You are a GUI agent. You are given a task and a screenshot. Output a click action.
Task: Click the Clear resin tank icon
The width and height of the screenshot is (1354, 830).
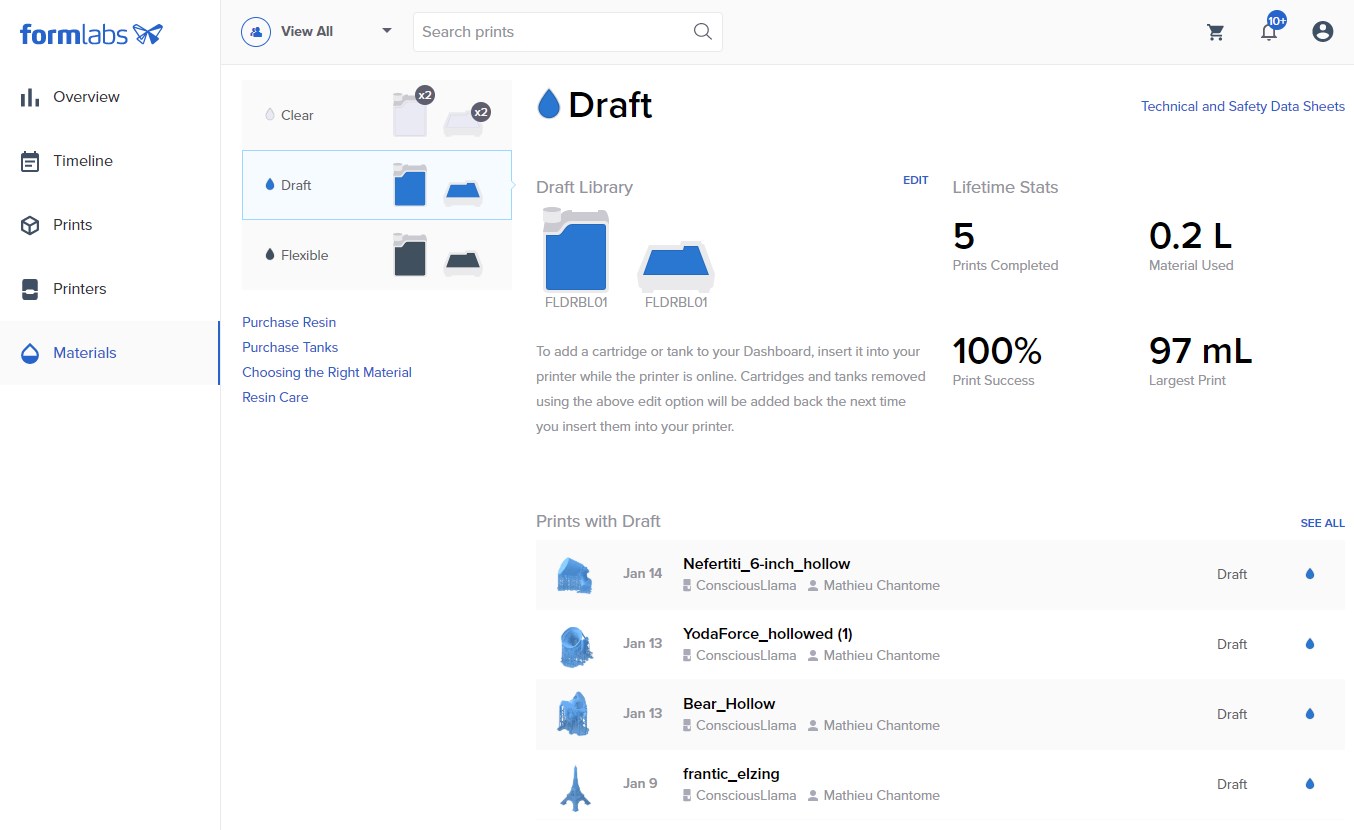point(462,122)
